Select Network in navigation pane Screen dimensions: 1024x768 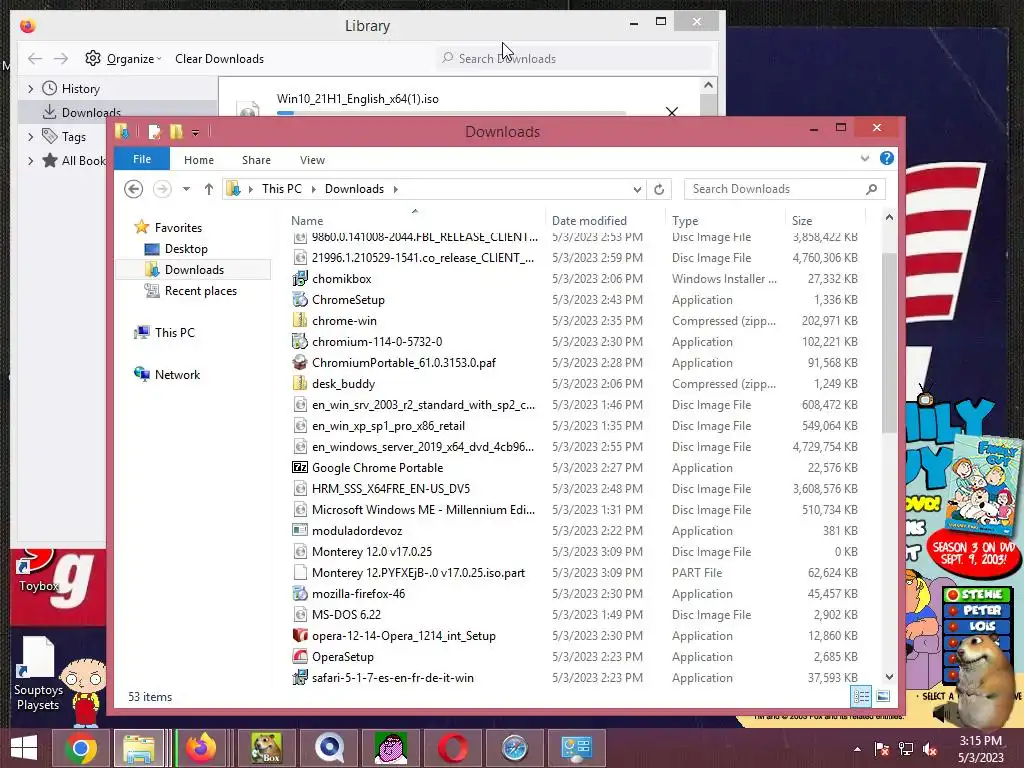pos(177,375)
